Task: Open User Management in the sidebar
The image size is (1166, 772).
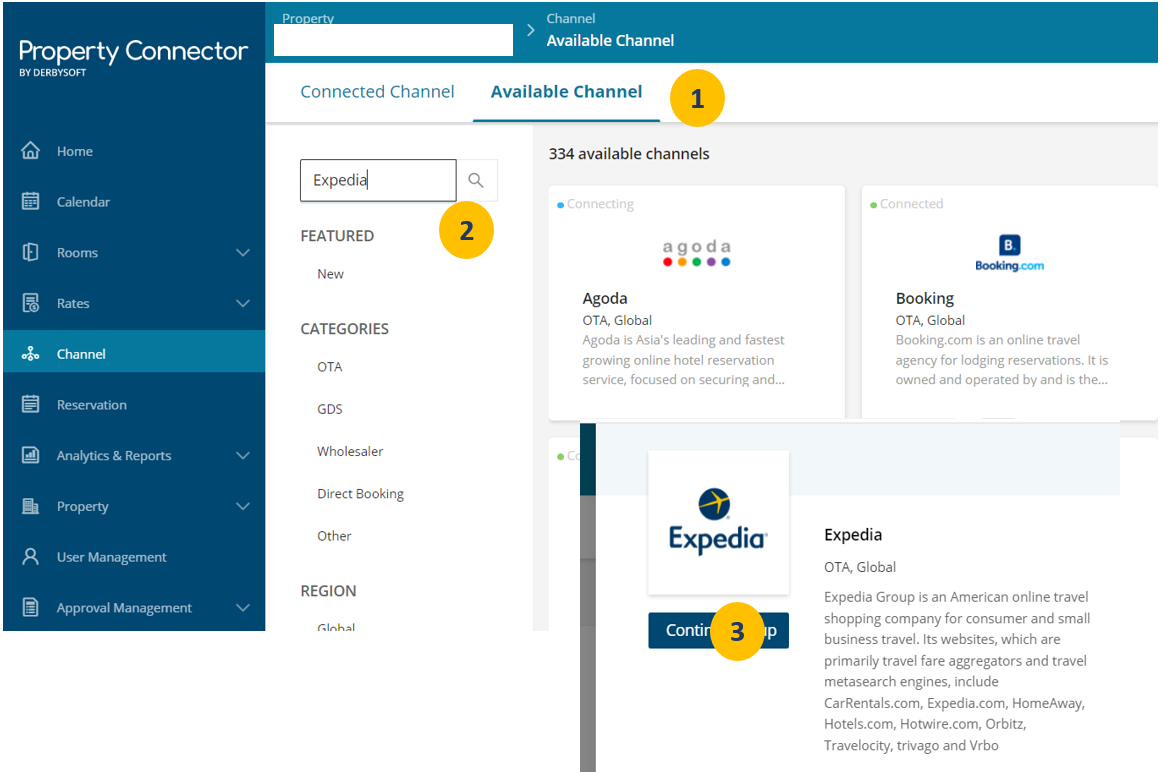Action: tap(134, 556)
